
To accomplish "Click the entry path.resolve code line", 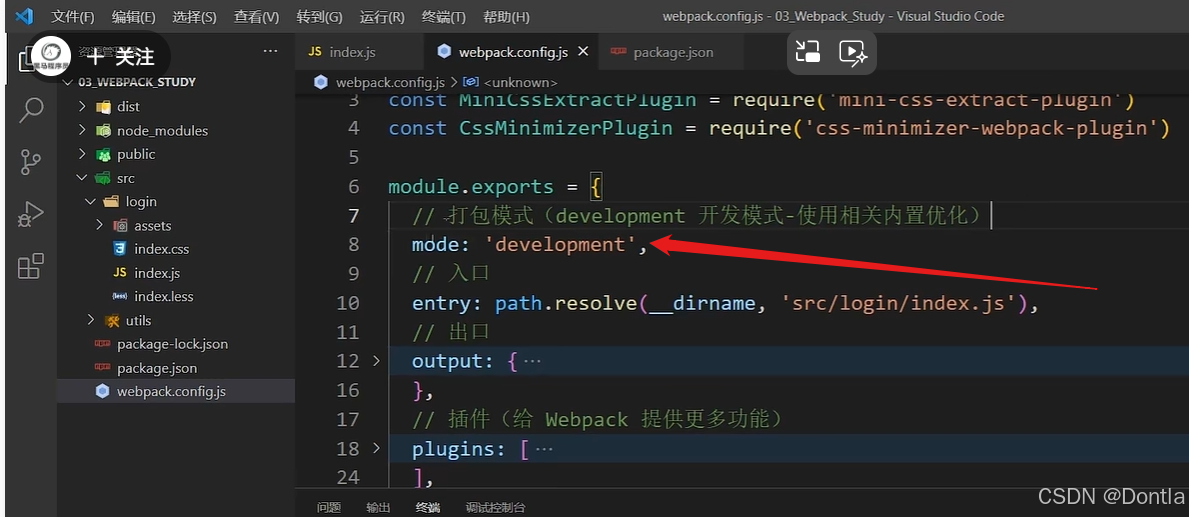I will point(724,303).
